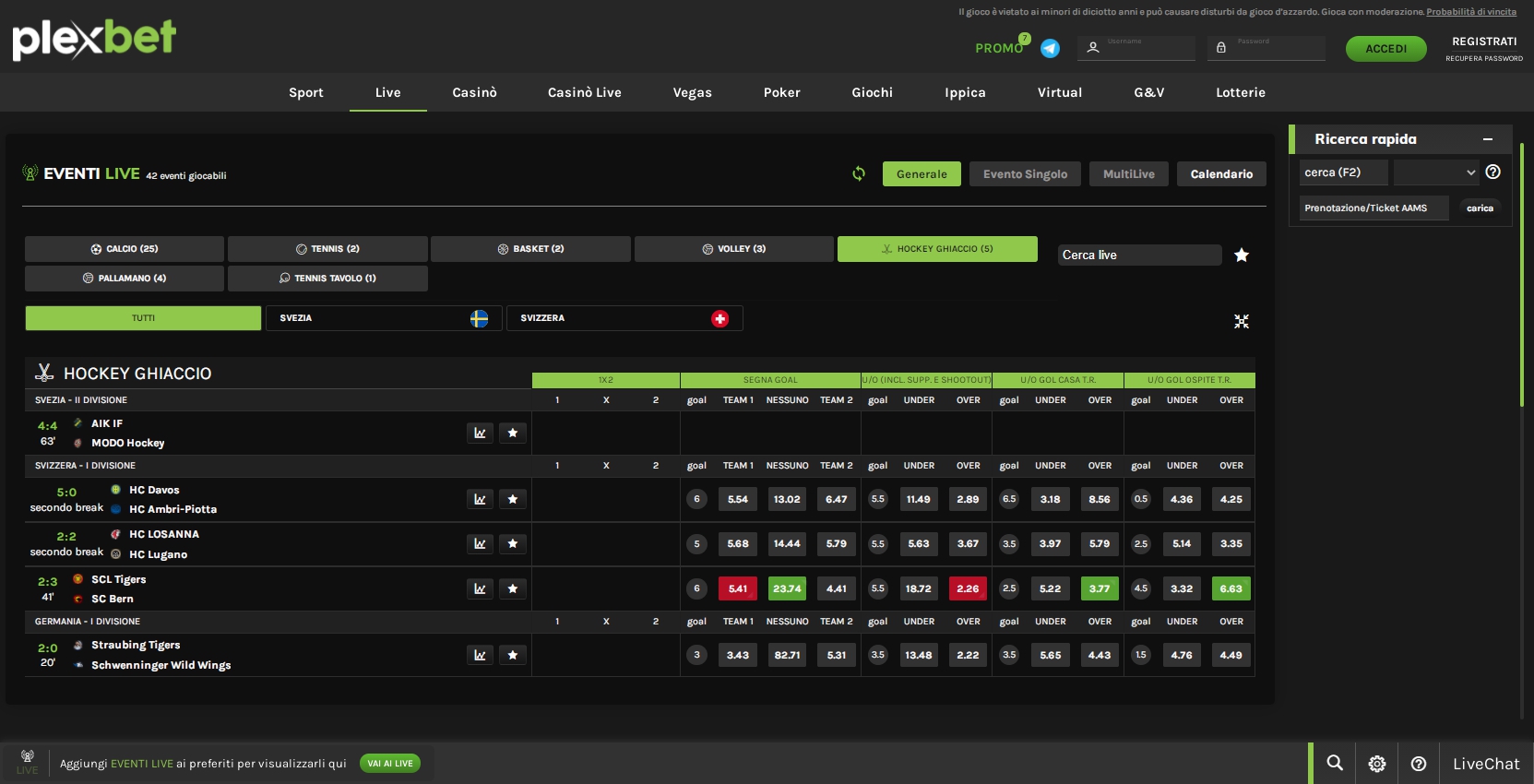Switch to Generale view
This screenshot has width=1534, height=784.
[x=922, y=174]
